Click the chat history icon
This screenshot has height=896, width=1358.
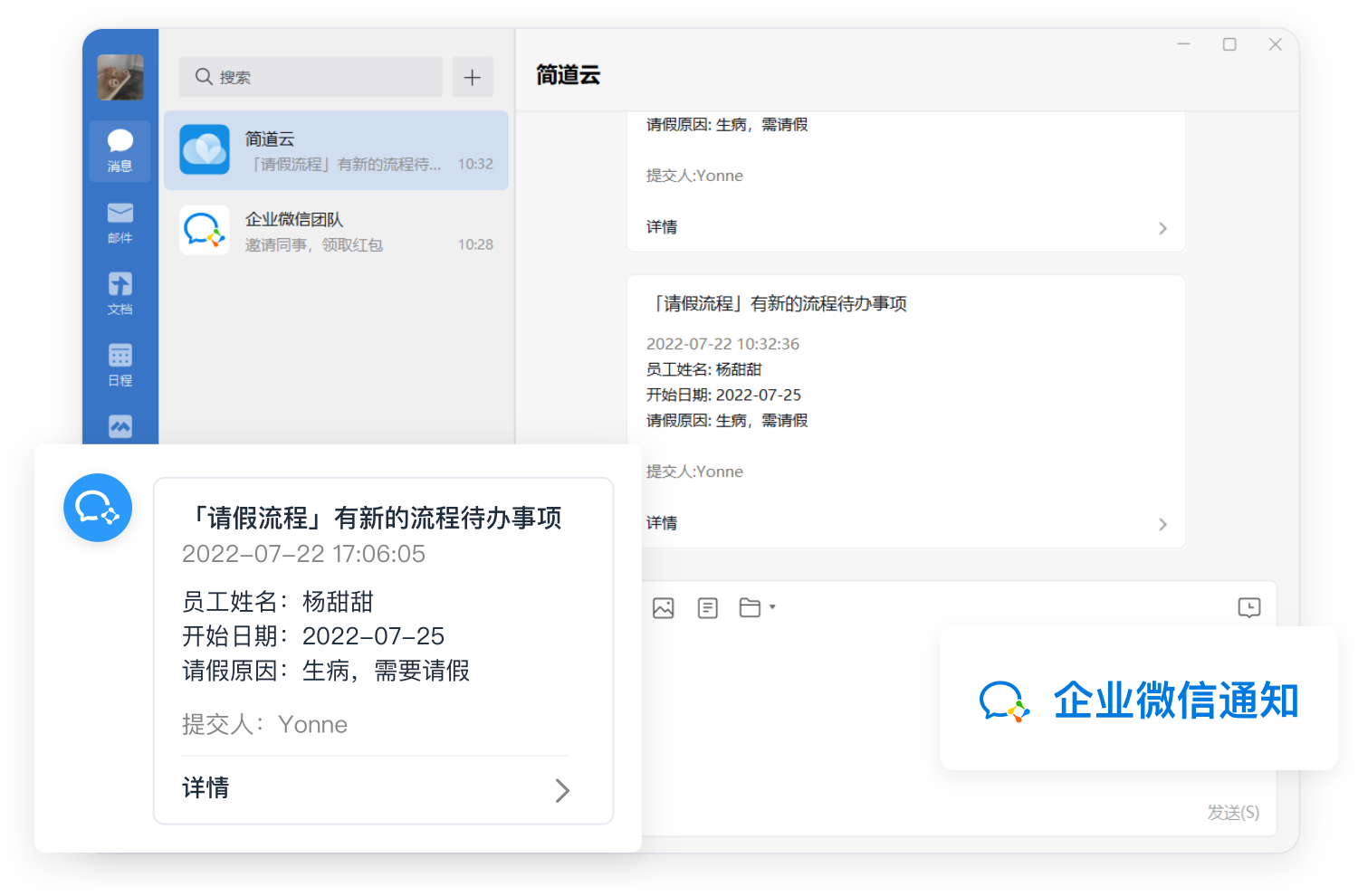pos(1248,607)
